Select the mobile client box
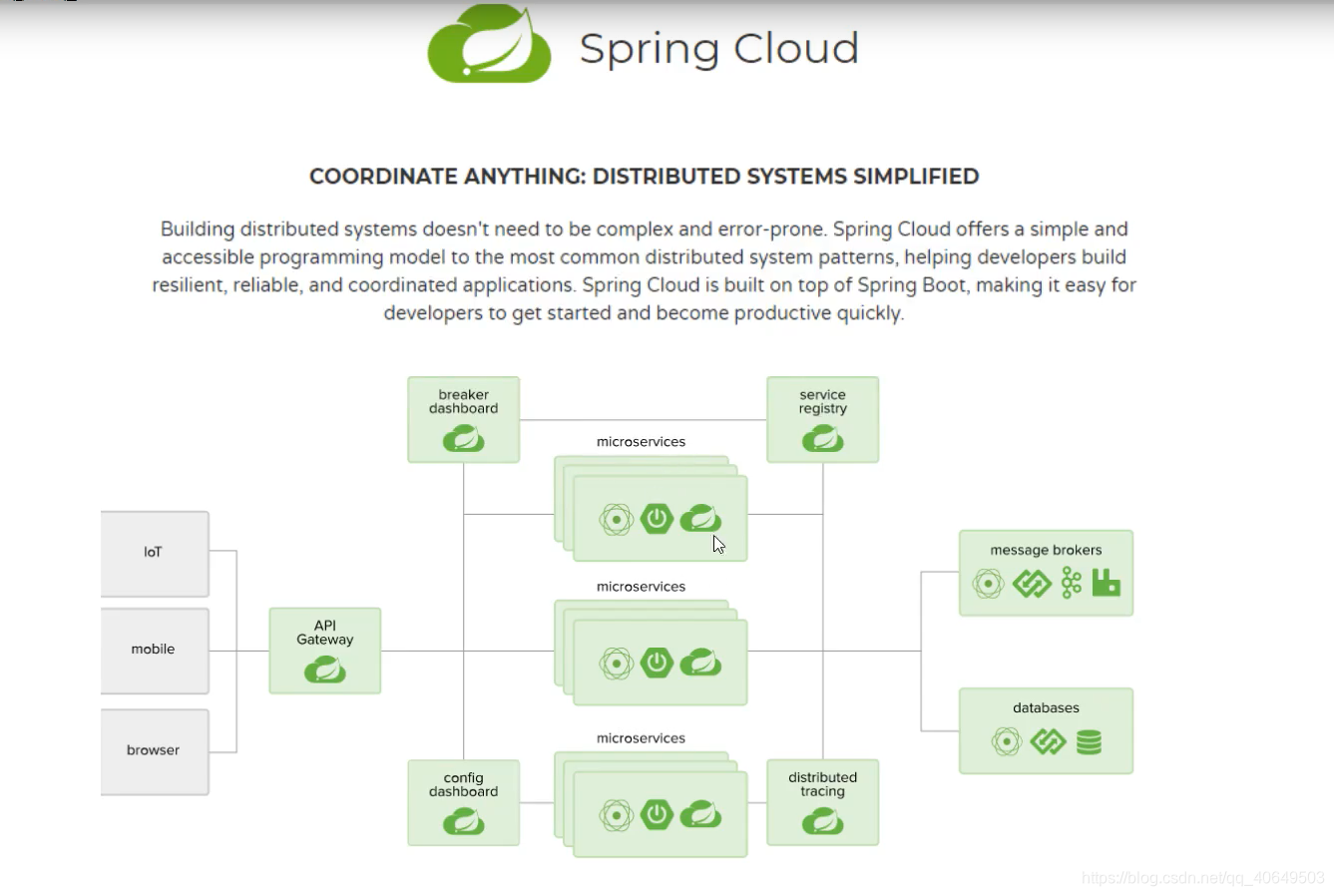Screen dimensions: 1334x896 coord(155,651)
